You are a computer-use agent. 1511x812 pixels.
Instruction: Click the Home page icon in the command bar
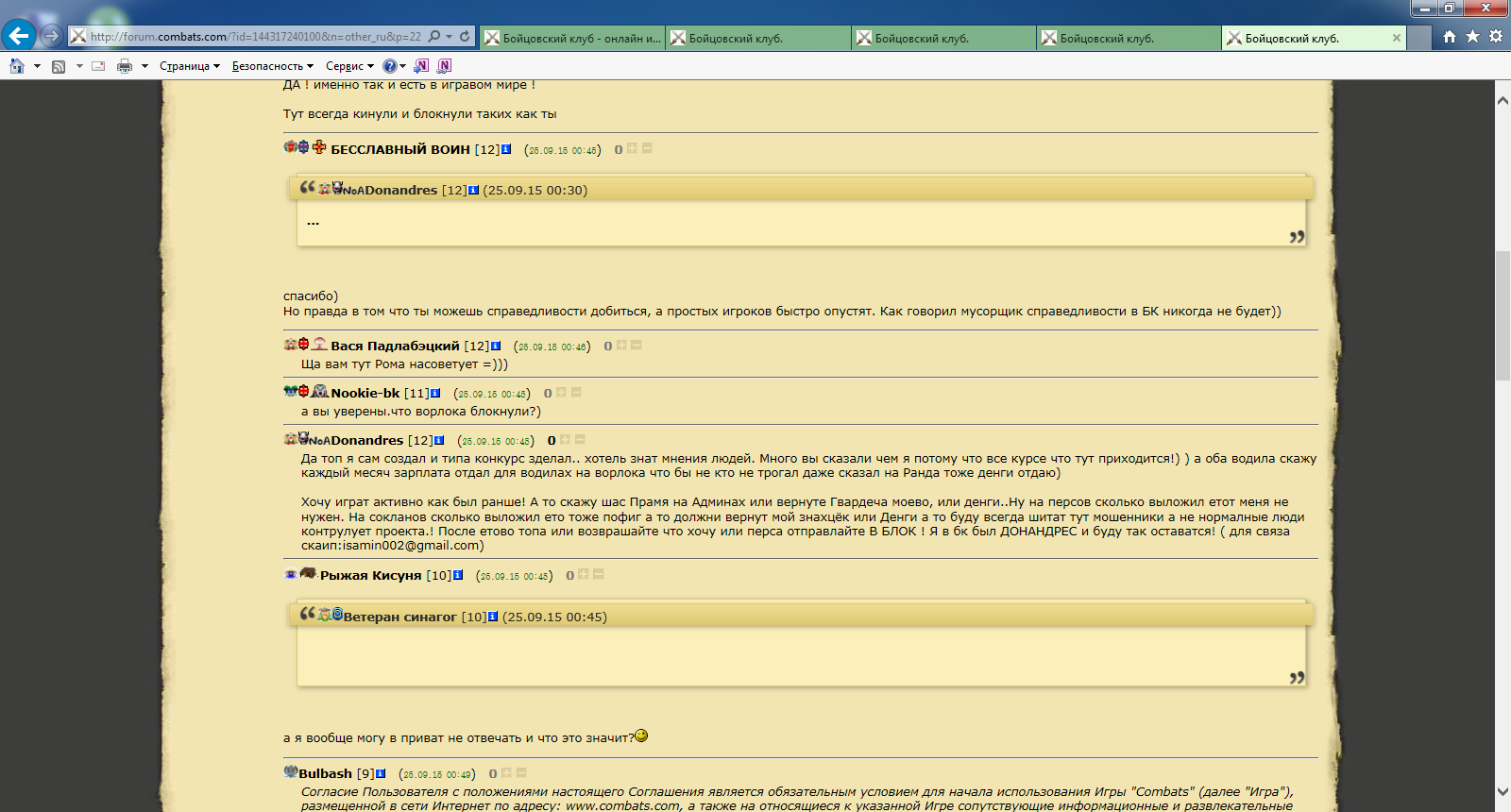click(17, 66)
